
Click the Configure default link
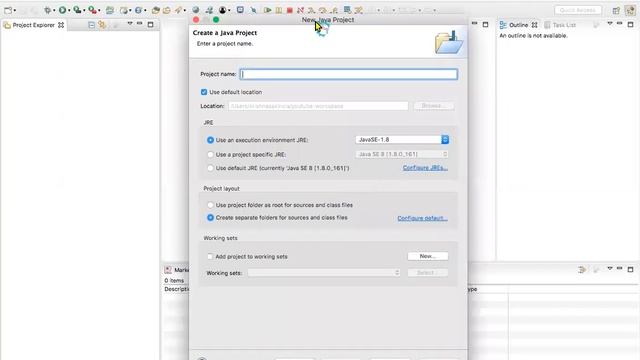[x=422, y=218]
